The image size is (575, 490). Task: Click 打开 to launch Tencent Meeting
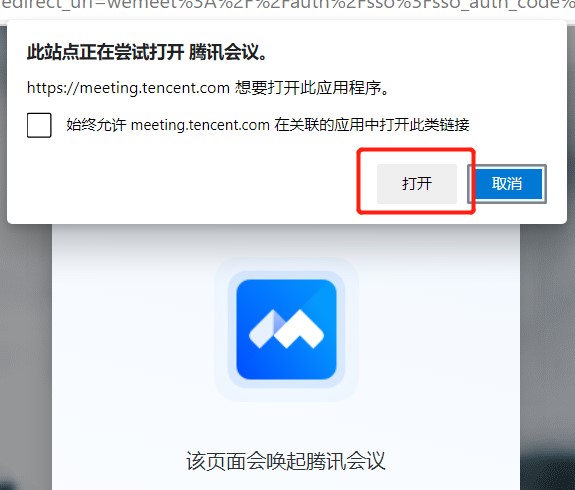pos(417,183)
